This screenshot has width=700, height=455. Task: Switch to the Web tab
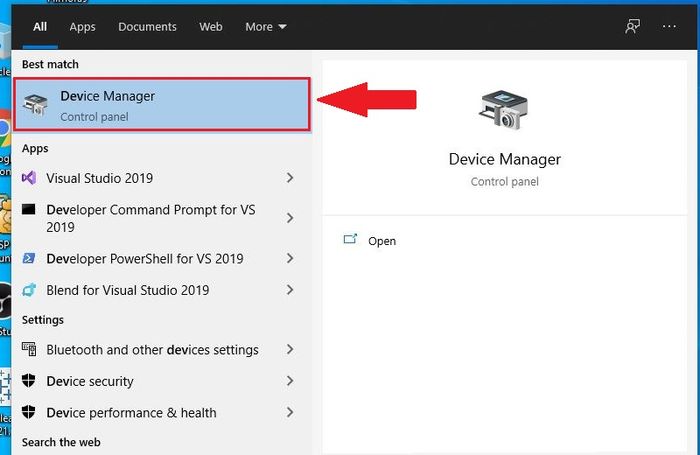click(x=211, y=27)
